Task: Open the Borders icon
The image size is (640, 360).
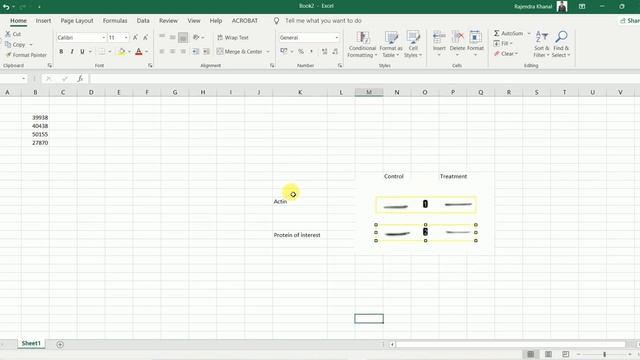Action: (102, 52)
